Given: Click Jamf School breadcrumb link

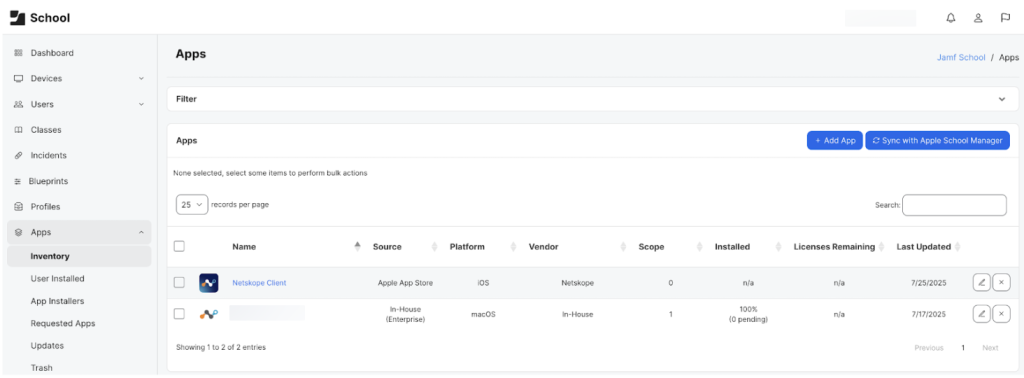Looking at the screenshot, I should click(961, 57).
